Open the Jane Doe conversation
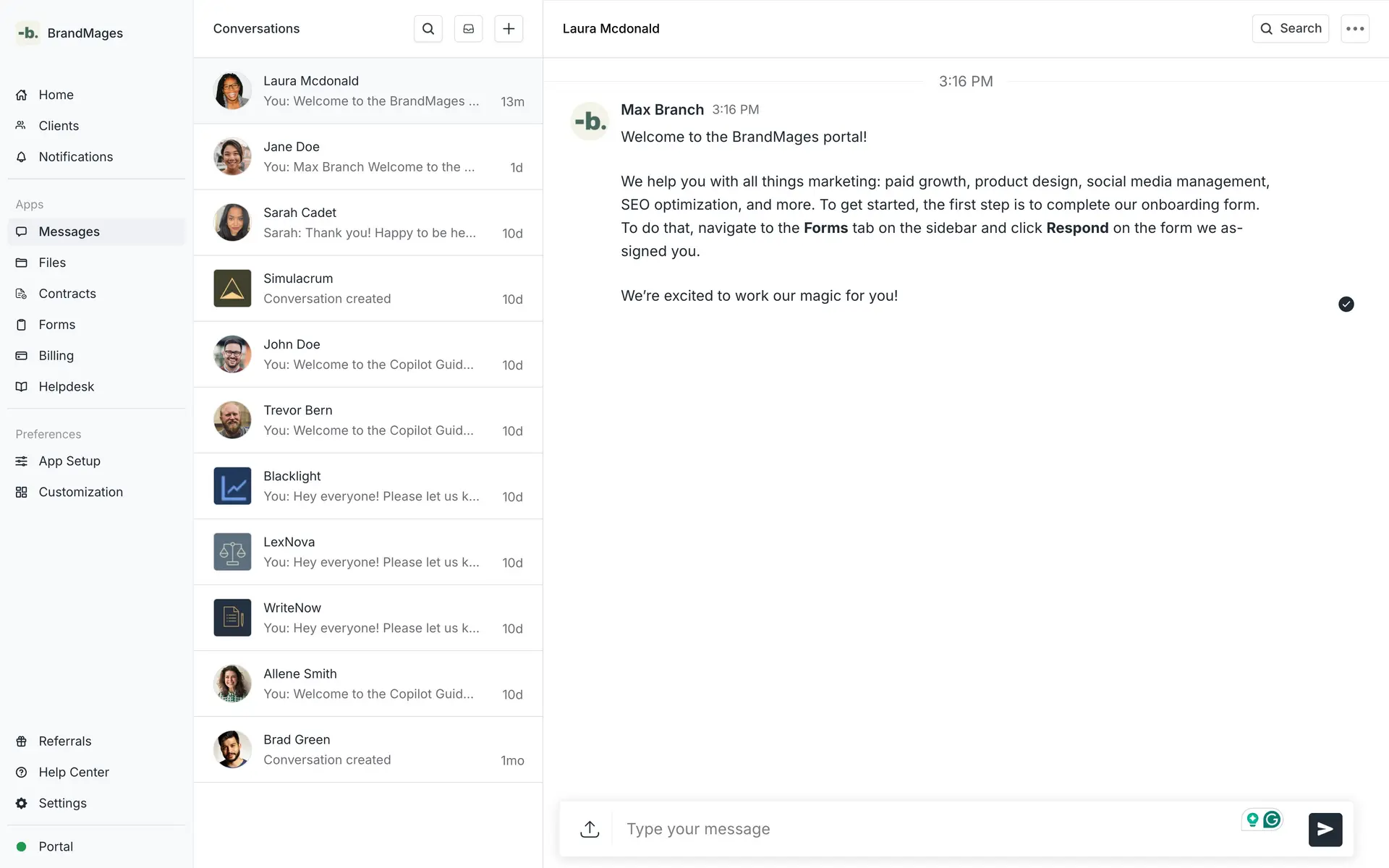The width and height of the screenshot is (1389, 868). point(369,156)
